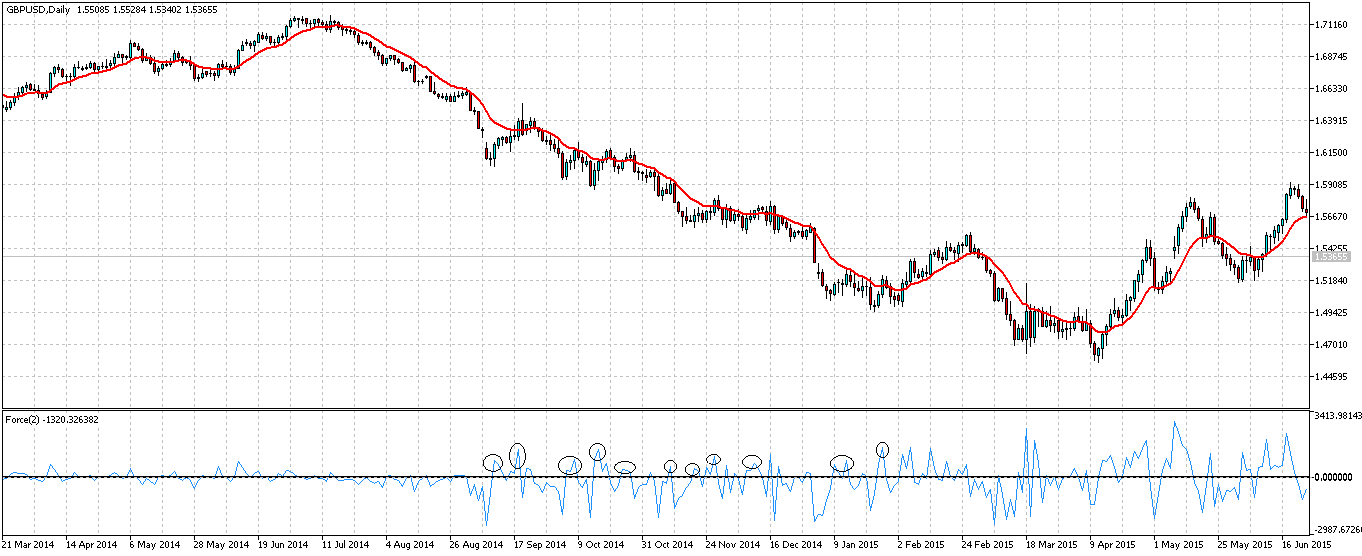The width and height of the screenshot is (1362, 556).
Task: Click the 21 Mar 2014 date label
Action: pyautogui.click(x=28, y=545)
